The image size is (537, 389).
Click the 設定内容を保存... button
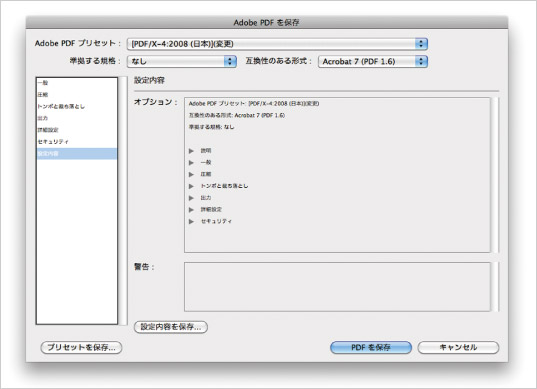pyautogui.click(x=171, y=327)
